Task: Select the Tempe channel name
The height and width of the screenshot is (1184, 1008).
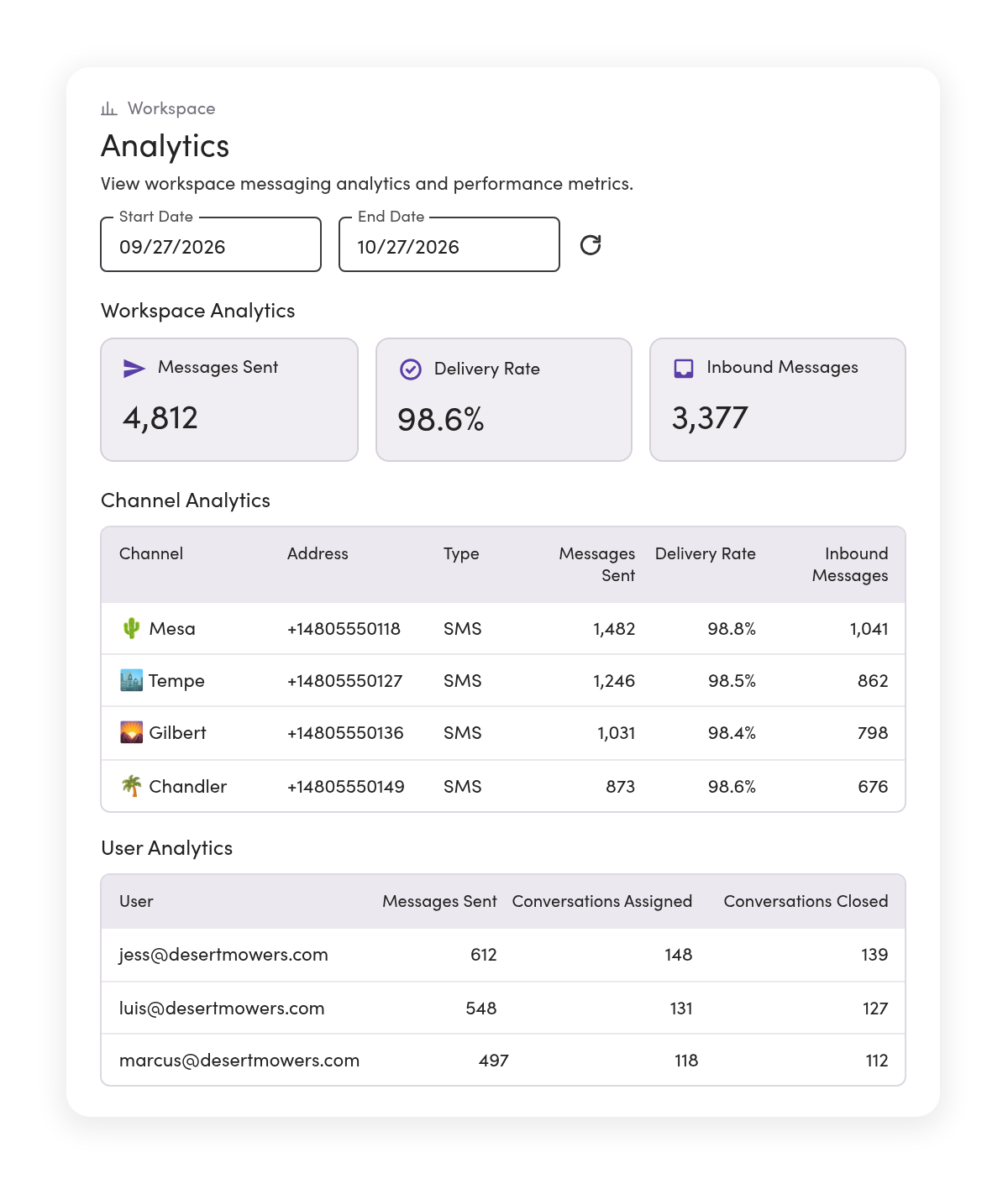Action: 176,681
